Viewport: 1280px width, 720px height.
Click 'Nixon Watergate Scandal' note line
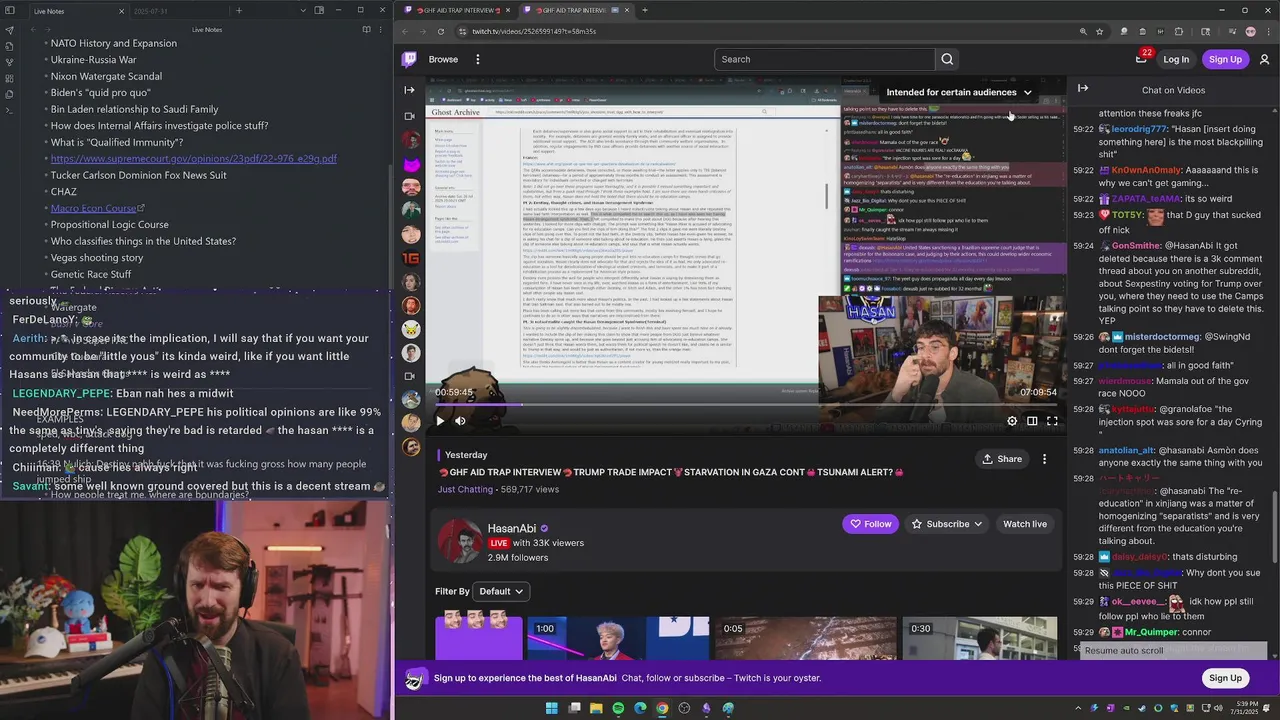pyautogui.click(x=106, y=76)
